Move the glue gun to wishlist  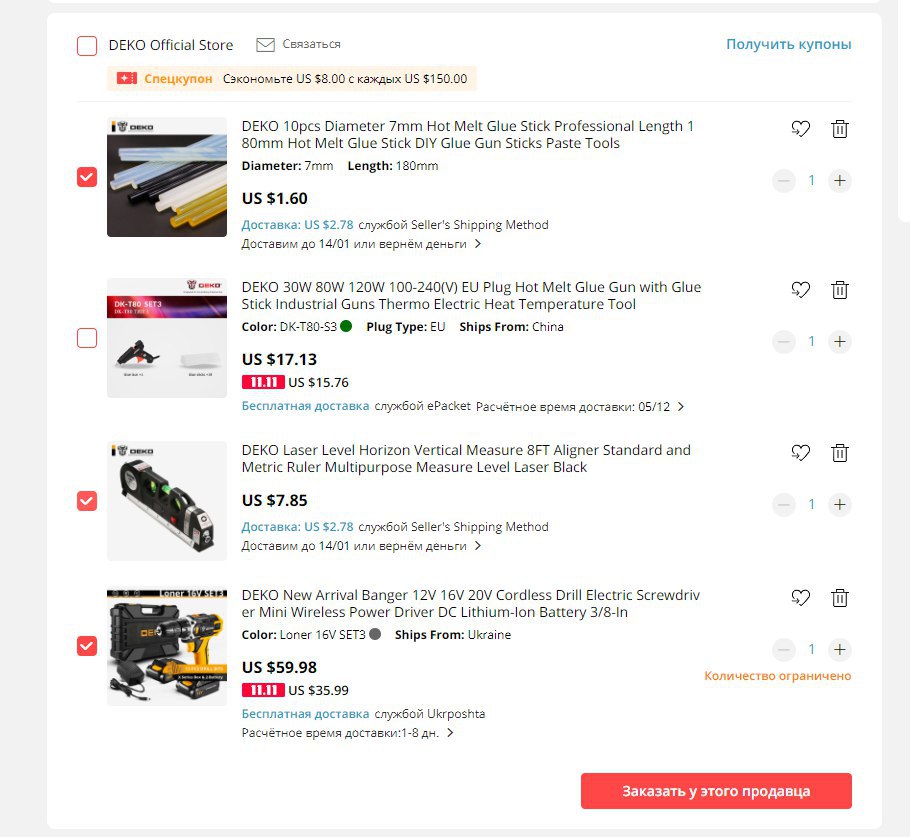[800, 290]
